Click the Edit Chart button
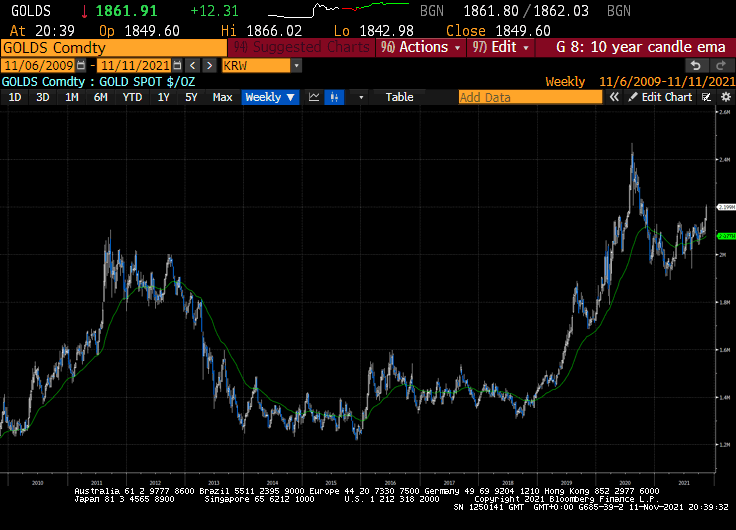This screenshot has width=736, height=530. 661,97
